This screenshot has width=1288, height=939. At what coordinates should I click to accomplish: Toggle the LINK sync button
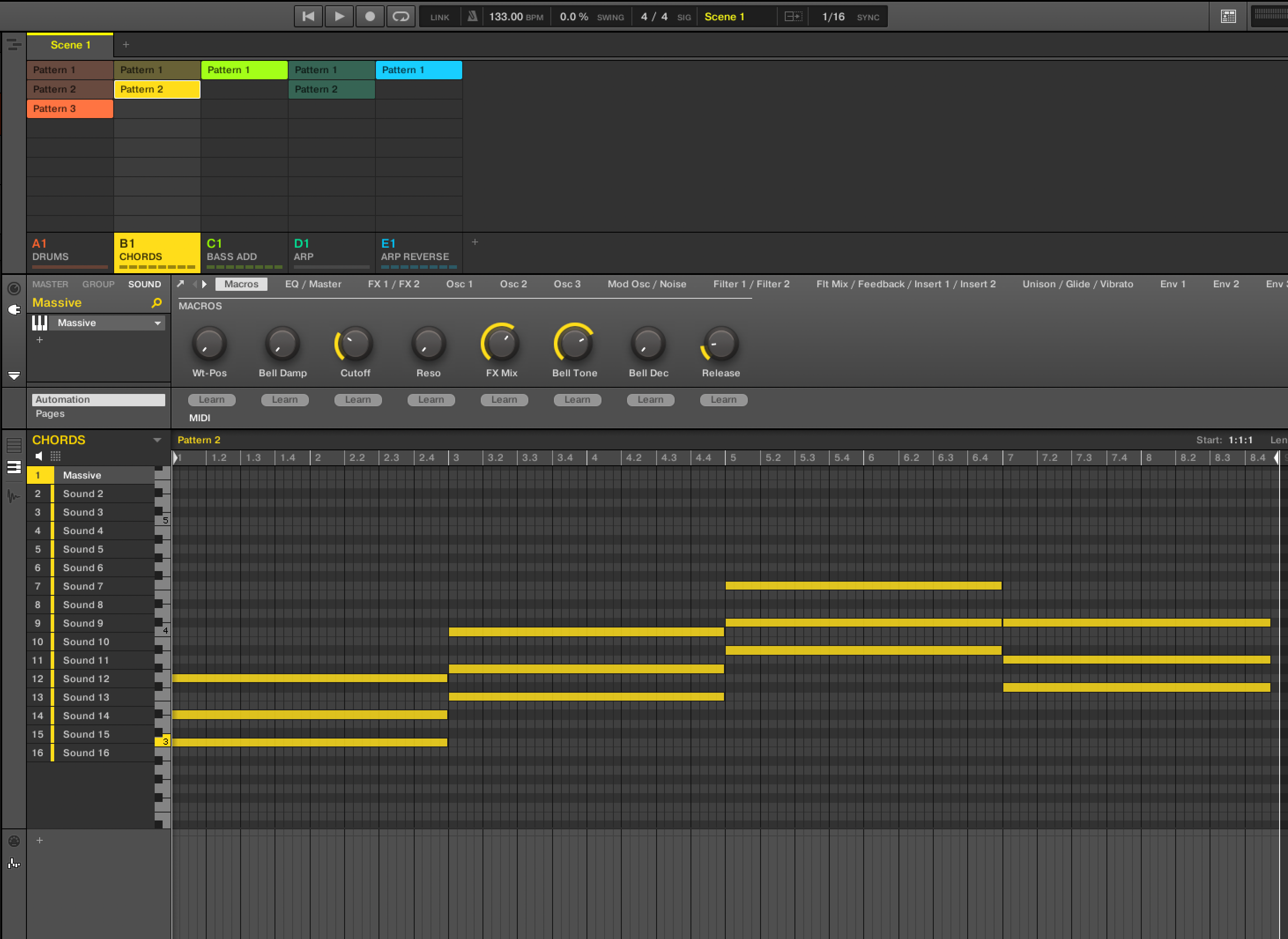click(x=439, y=17)
